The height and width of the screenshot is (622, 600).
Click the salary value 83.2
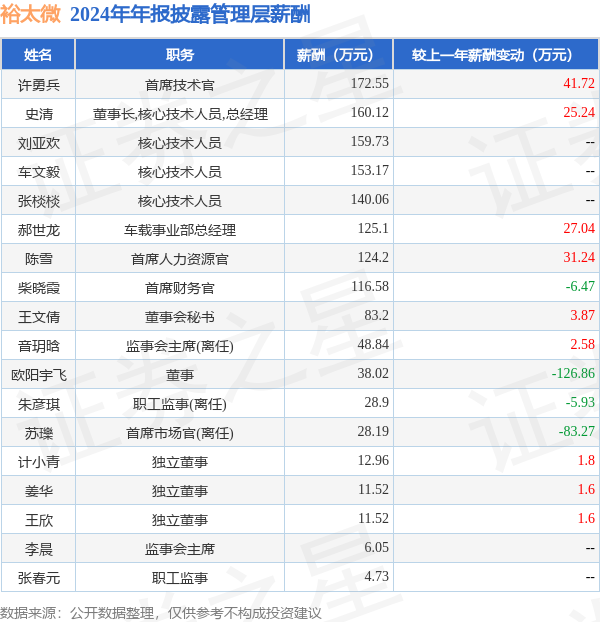[377, 315]
